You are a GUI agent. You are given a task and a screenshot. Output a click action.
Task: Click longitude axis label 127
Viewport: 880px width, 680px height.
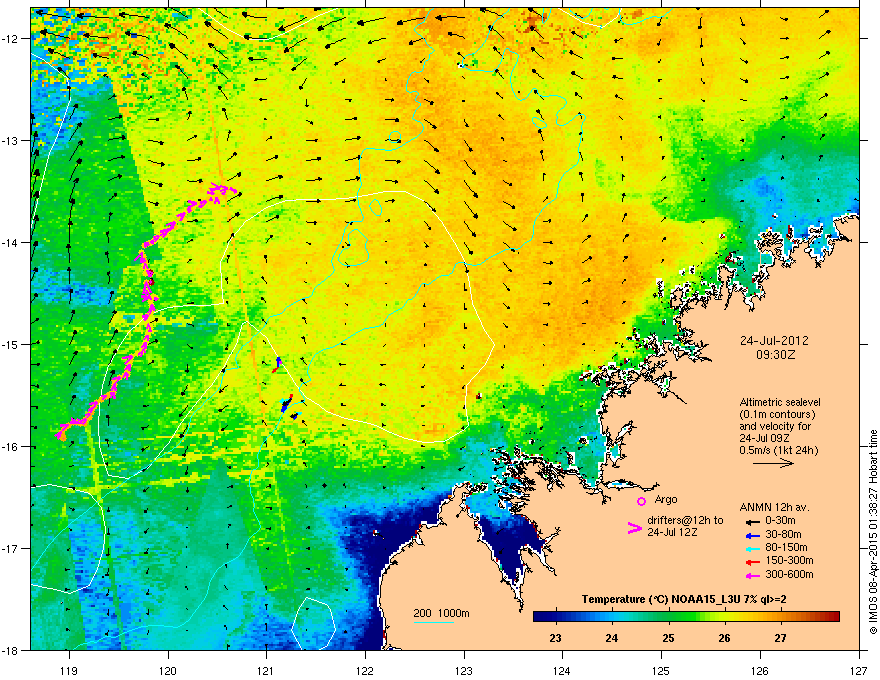pyautogui.click(x=859, y=670)
